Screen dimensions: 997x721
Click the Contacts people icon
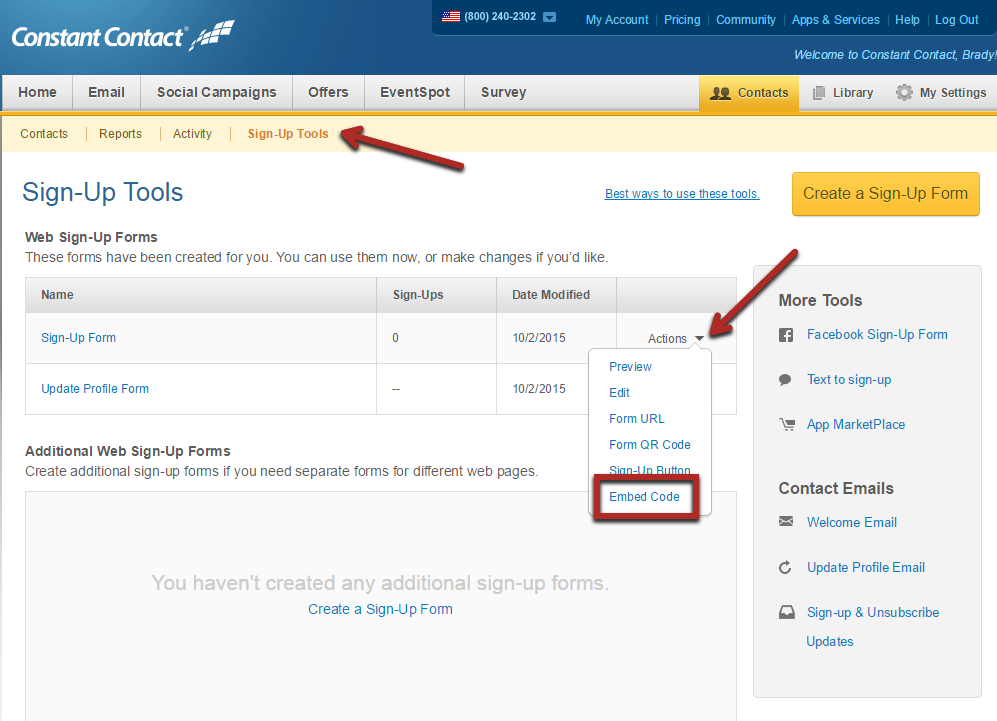point(720,93)
